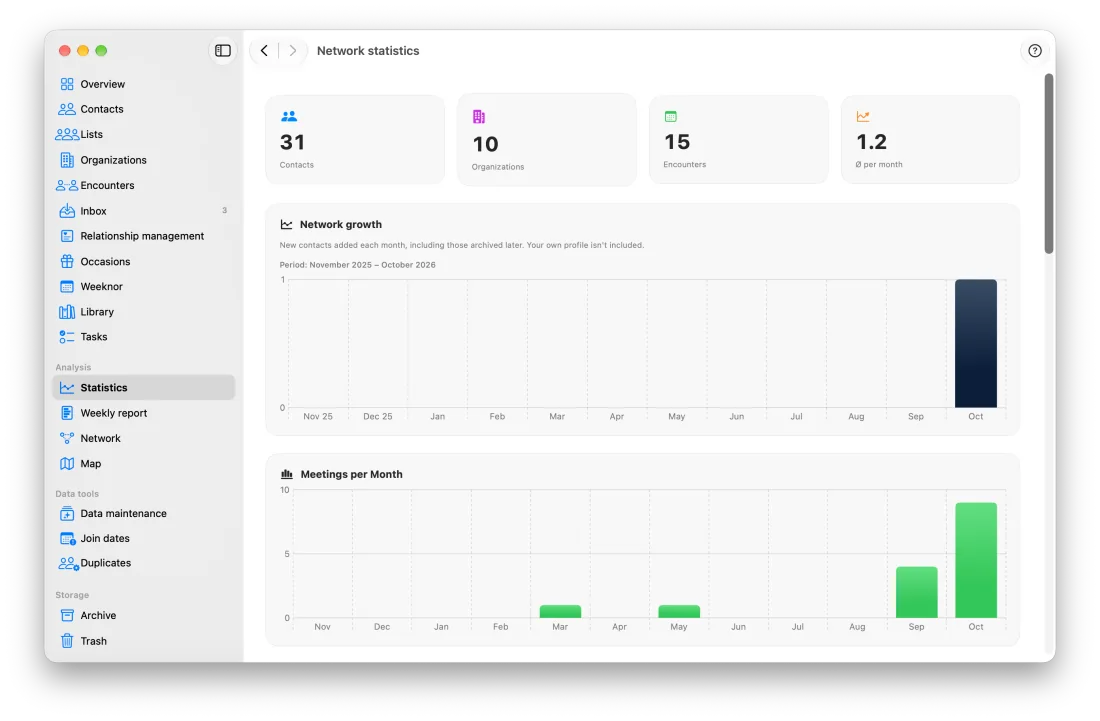Click the May bar in Meetings per Month

click(679, 612)
